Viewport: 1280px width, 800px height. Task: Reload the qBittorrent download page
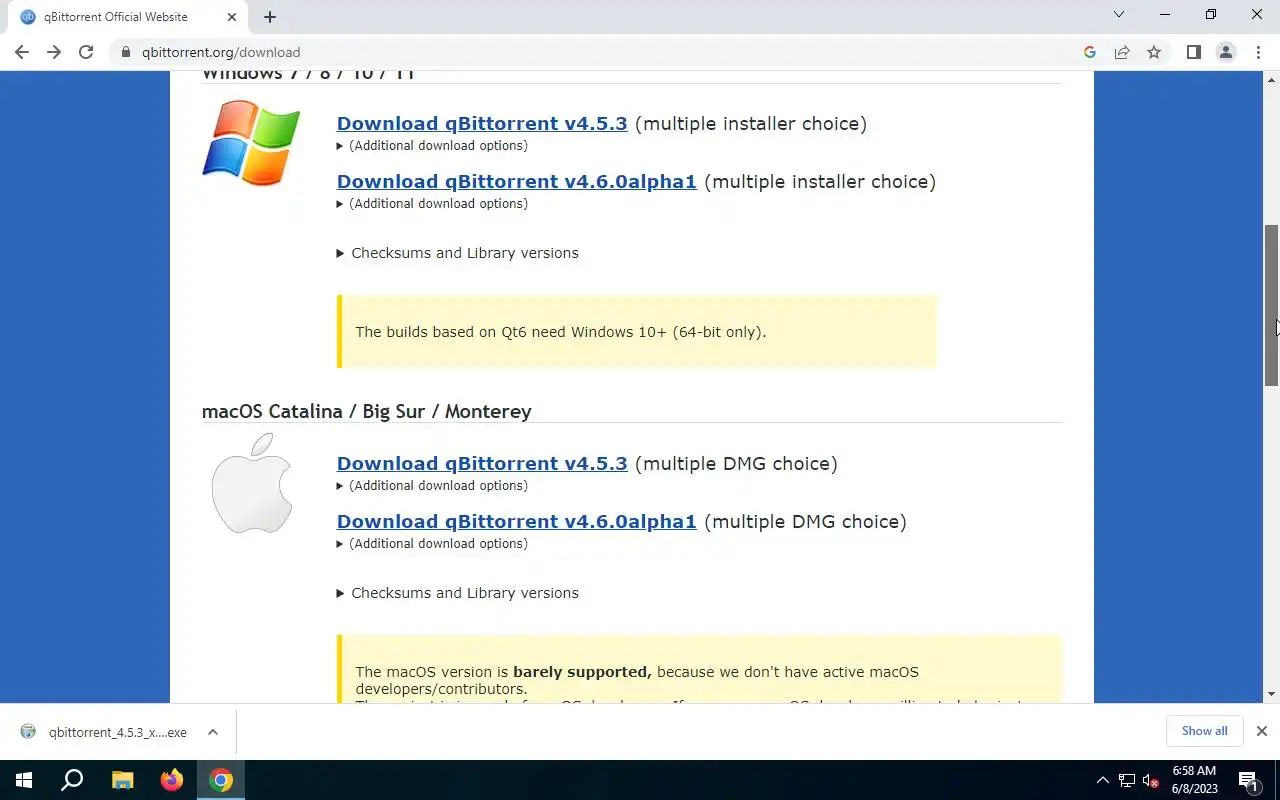pos(86,52)
